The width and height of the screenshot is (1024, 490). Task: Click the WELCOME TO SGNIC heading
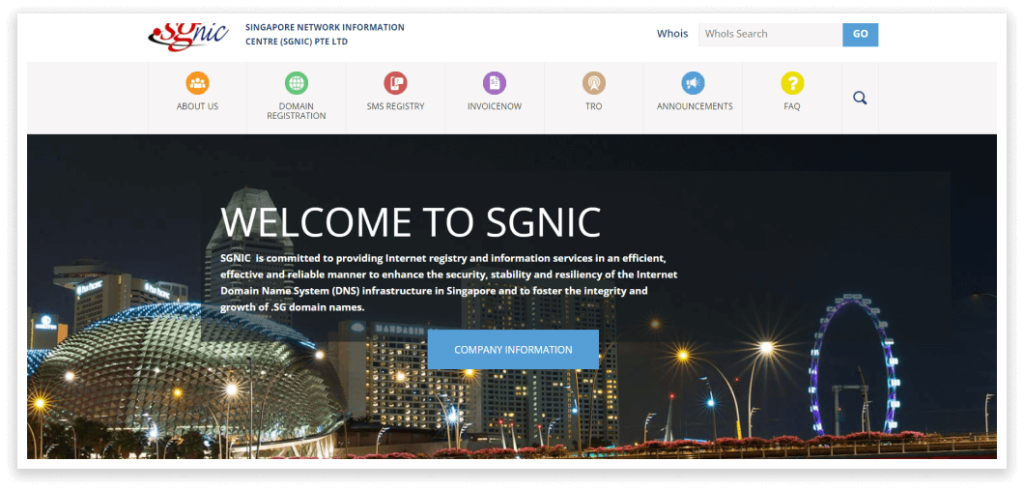(411, 222)
